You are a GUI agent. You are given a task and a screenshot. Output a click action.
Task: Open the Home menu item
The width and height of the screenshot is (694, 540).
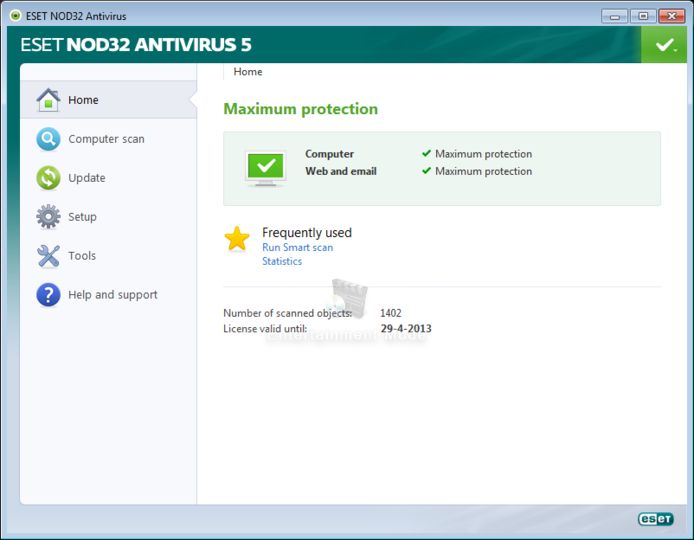pos(108,100)
